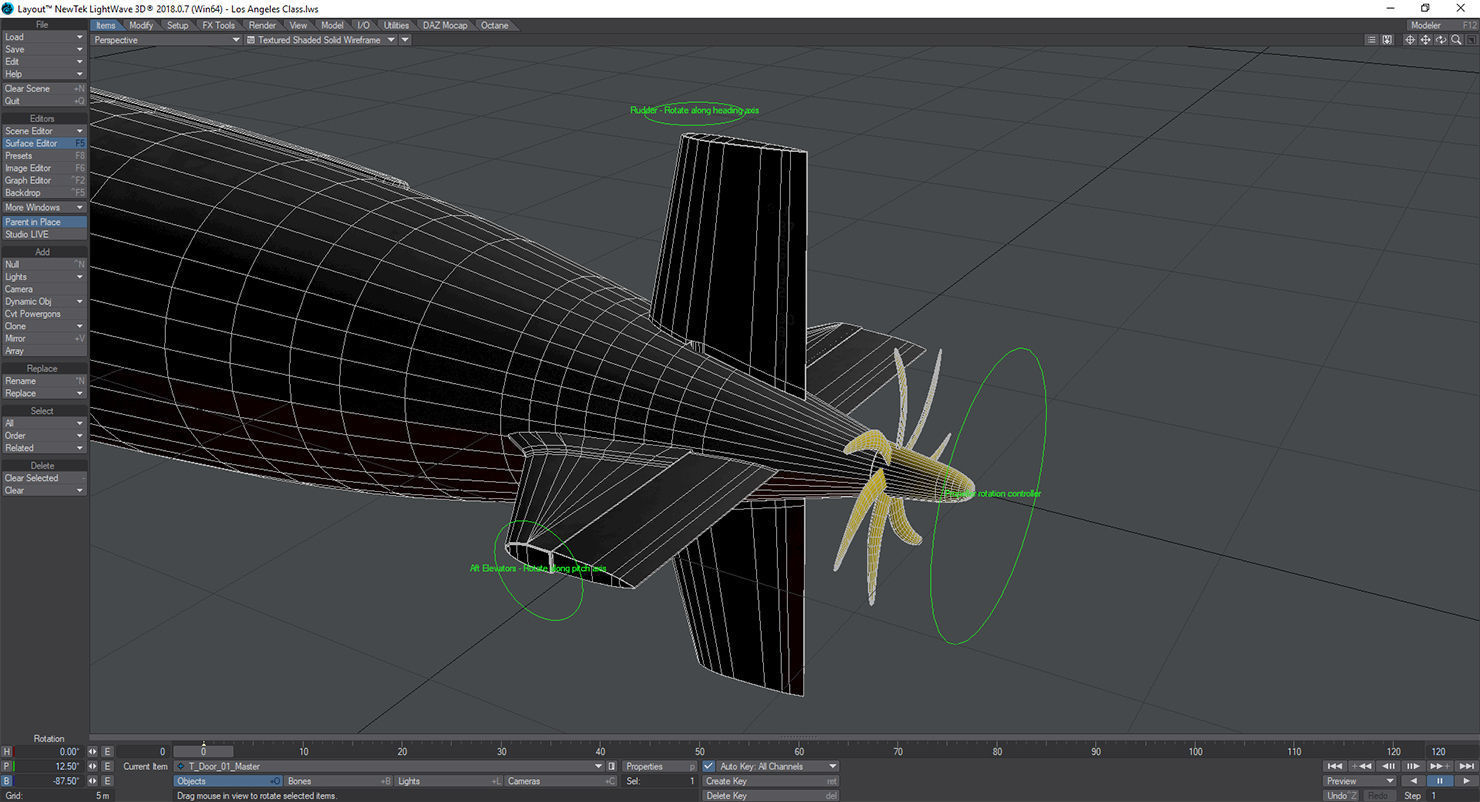Click the Create Key button
The width and height of the screenshot is (1480, 802).
pos(770,782)
